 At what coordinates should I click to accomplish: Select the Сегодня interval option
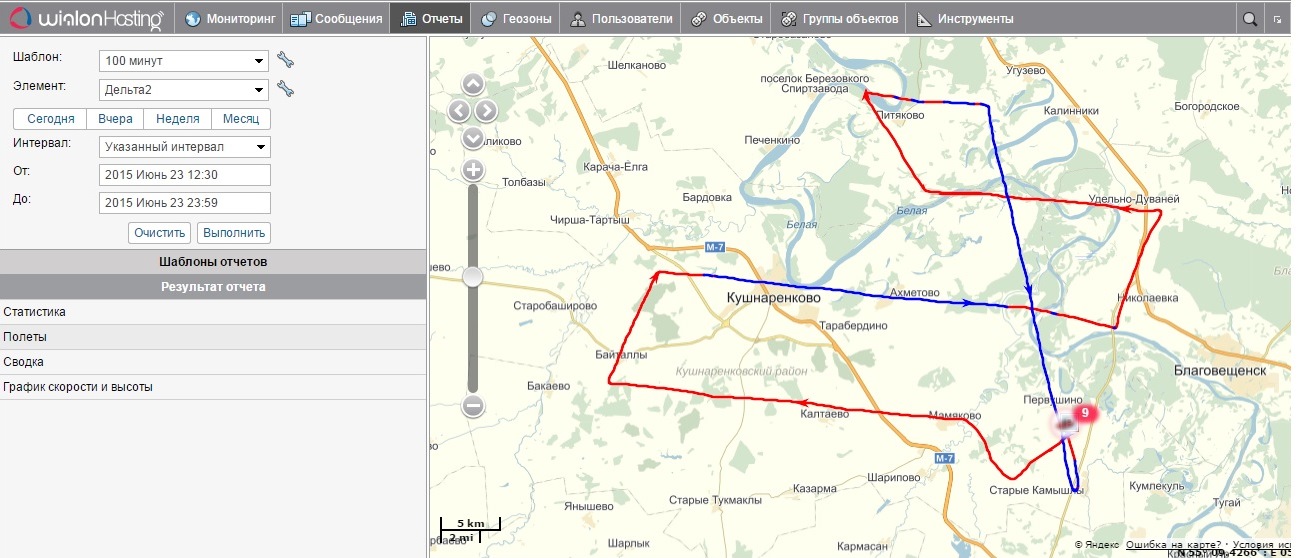coord(50,118)
